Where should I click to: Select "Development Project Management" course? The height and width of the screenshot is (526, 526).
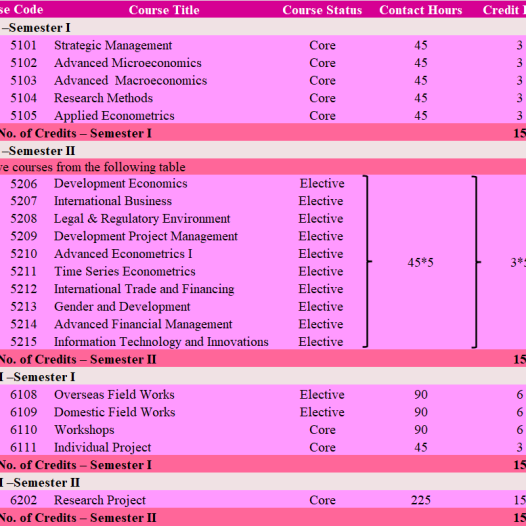coord(146,236)
